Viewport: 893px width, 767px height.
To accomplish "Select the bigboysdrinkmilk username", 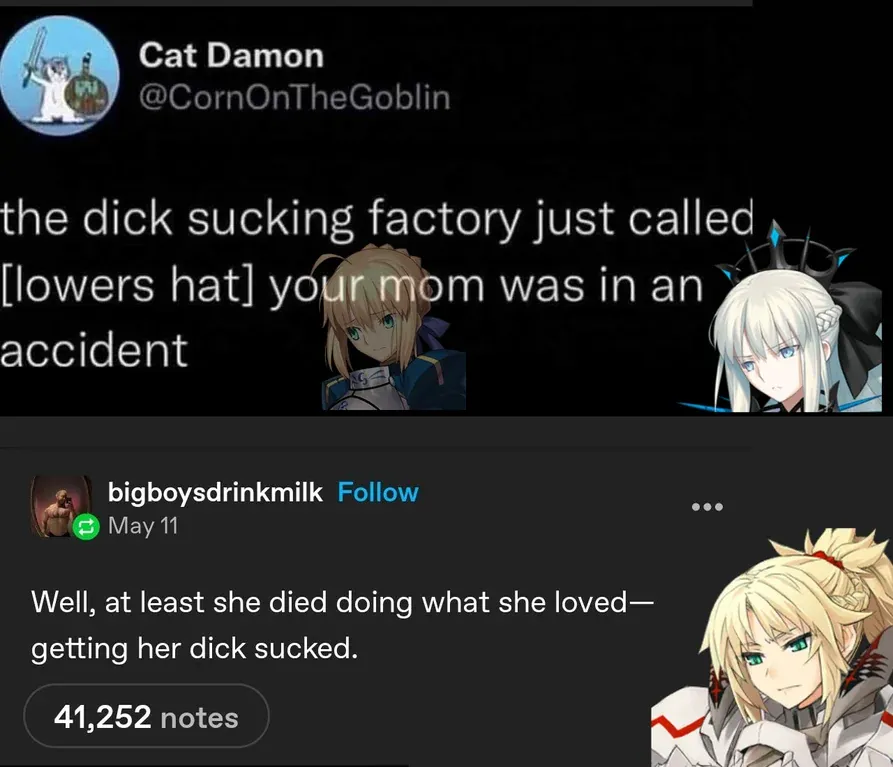I will (215, 493).
